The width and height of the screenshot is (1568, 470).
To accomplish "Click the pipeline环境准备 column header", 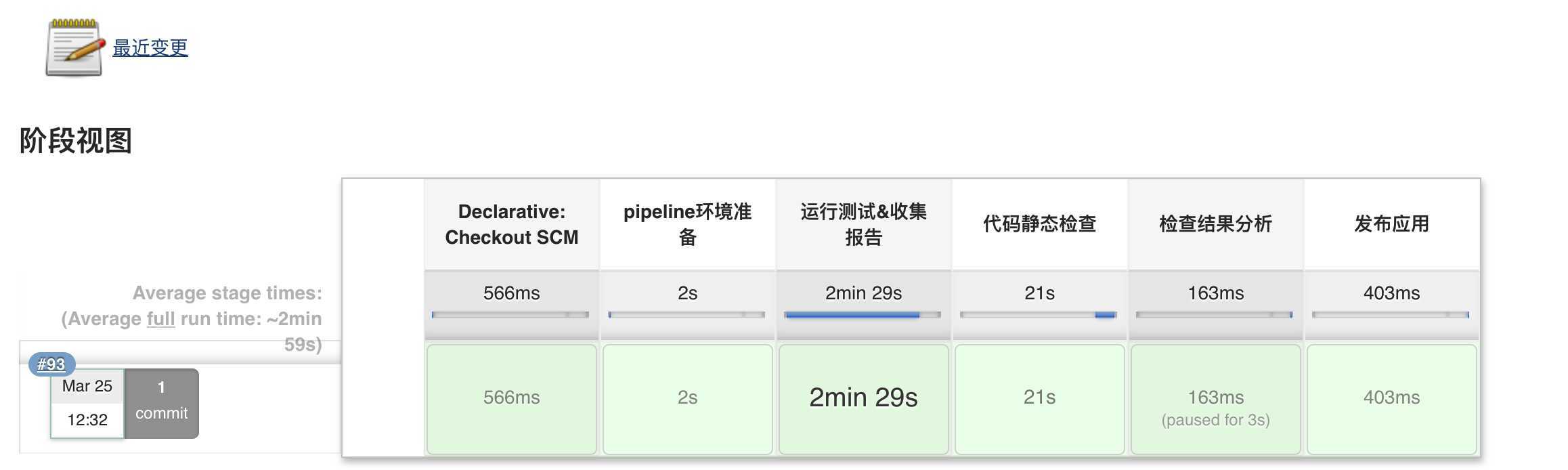I will 688,224.
